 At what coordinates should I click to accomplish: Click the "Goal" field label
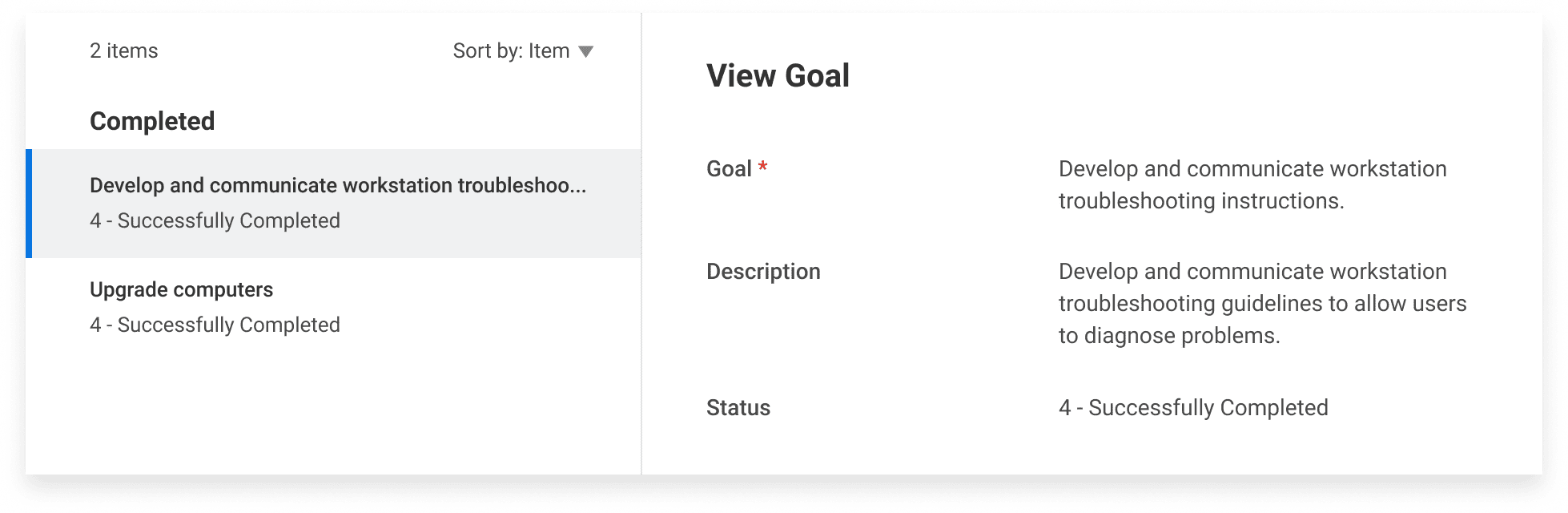[x=729, y=169]
